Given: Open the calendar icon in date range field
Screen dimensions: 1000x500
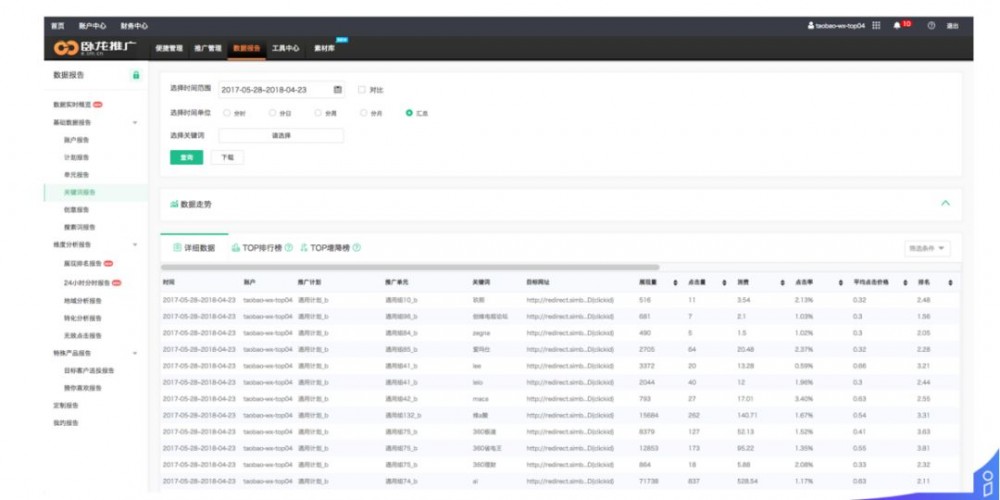Looking at the screenshot, I should [338, 90].
